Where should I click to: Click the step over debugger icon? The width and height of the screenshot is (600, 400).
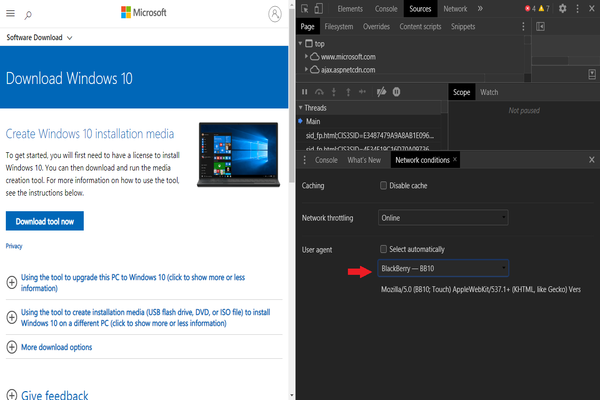click(x=319, y=92)
